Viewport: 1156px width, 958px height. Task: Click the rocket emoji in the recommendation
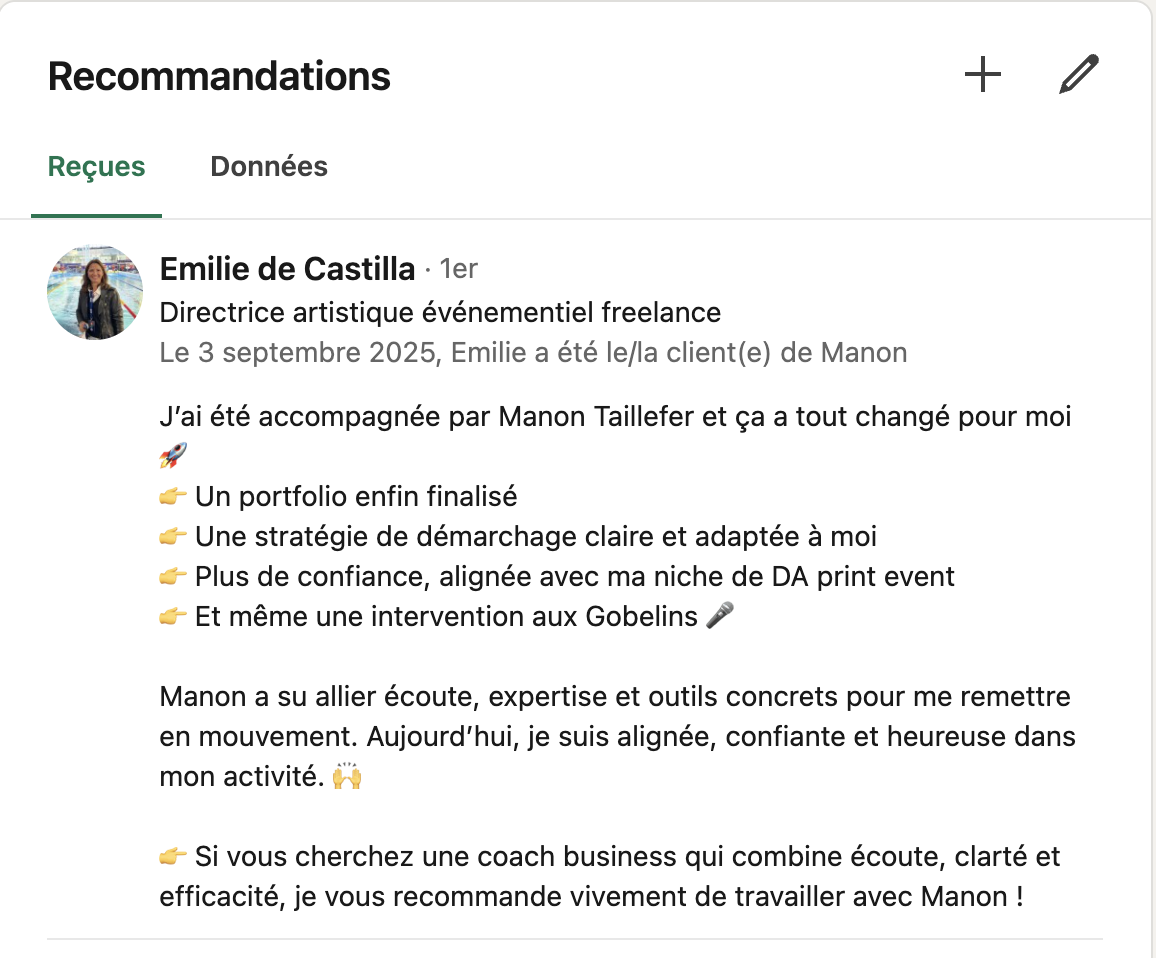(x=173, y=457)
